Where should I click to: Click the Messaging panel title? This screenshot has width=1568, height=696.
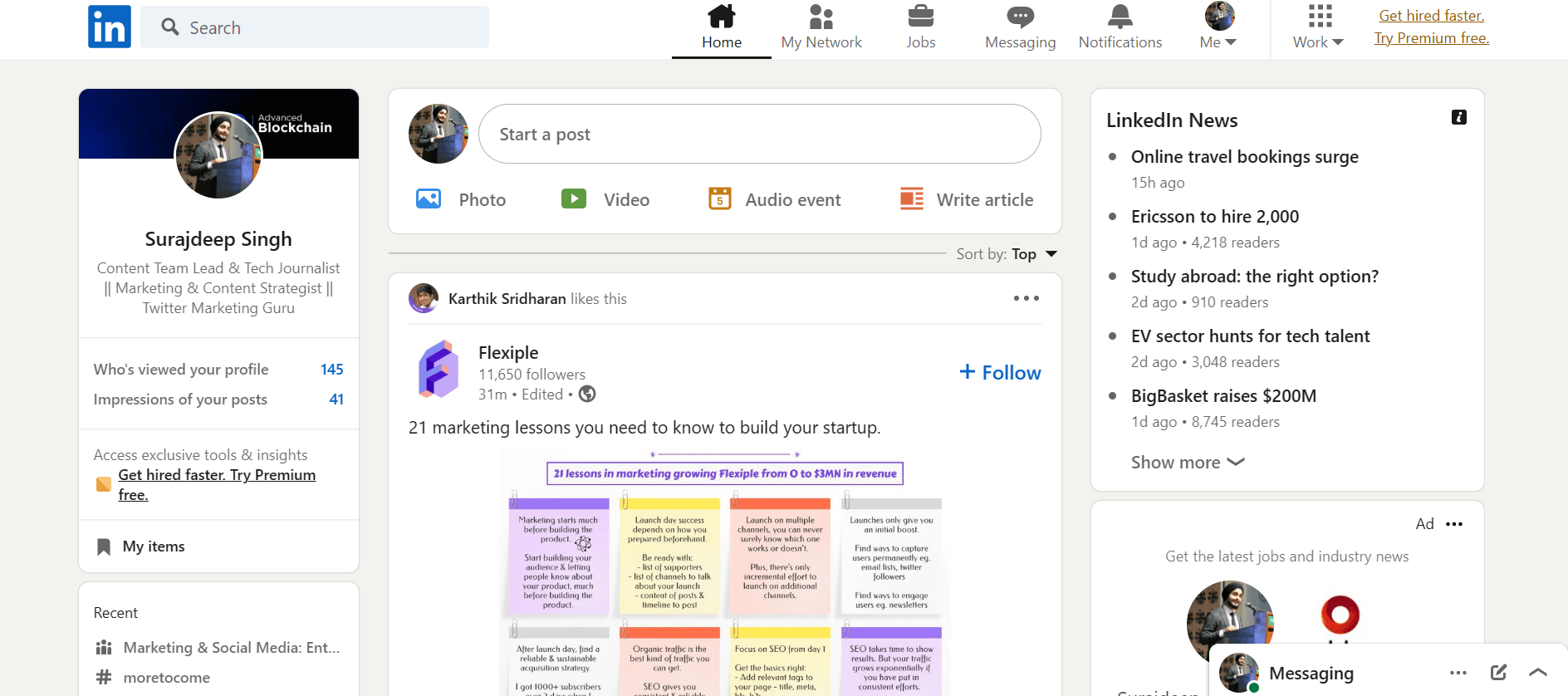(1311, 674)
